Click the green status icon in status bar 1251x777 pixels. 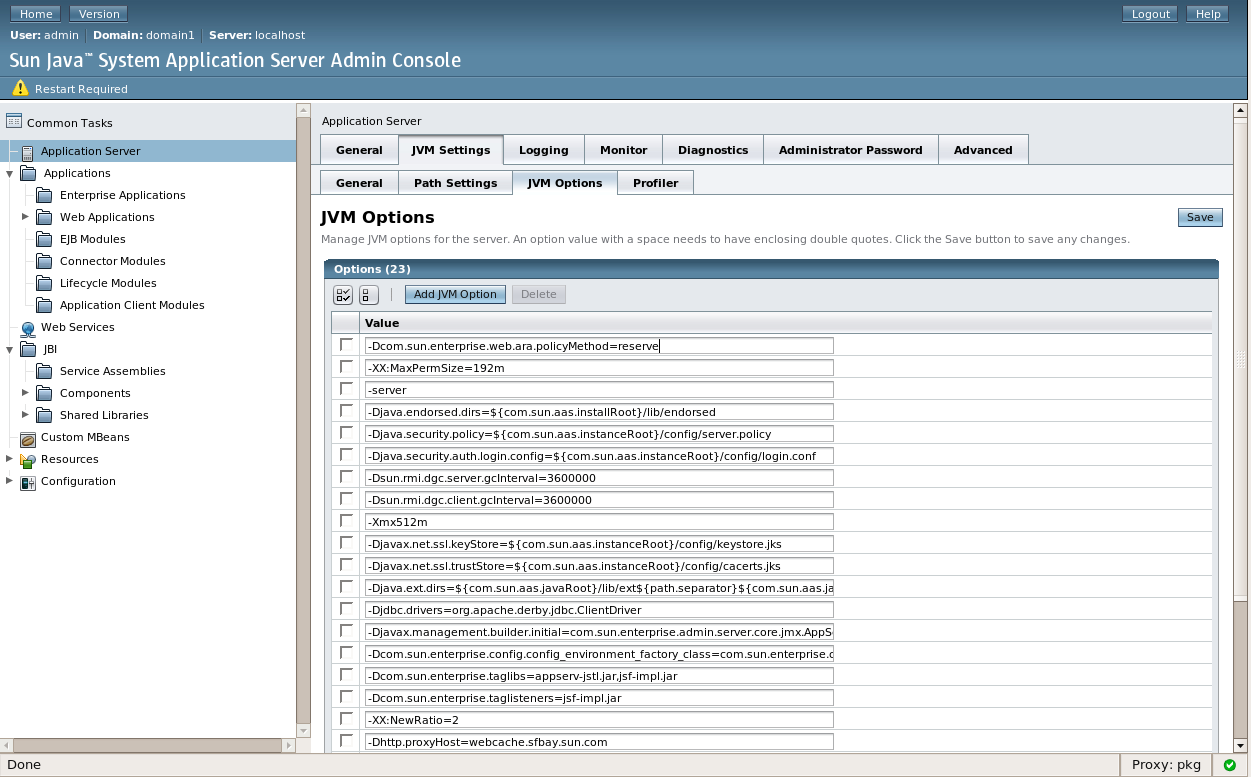click(1230, 765)
